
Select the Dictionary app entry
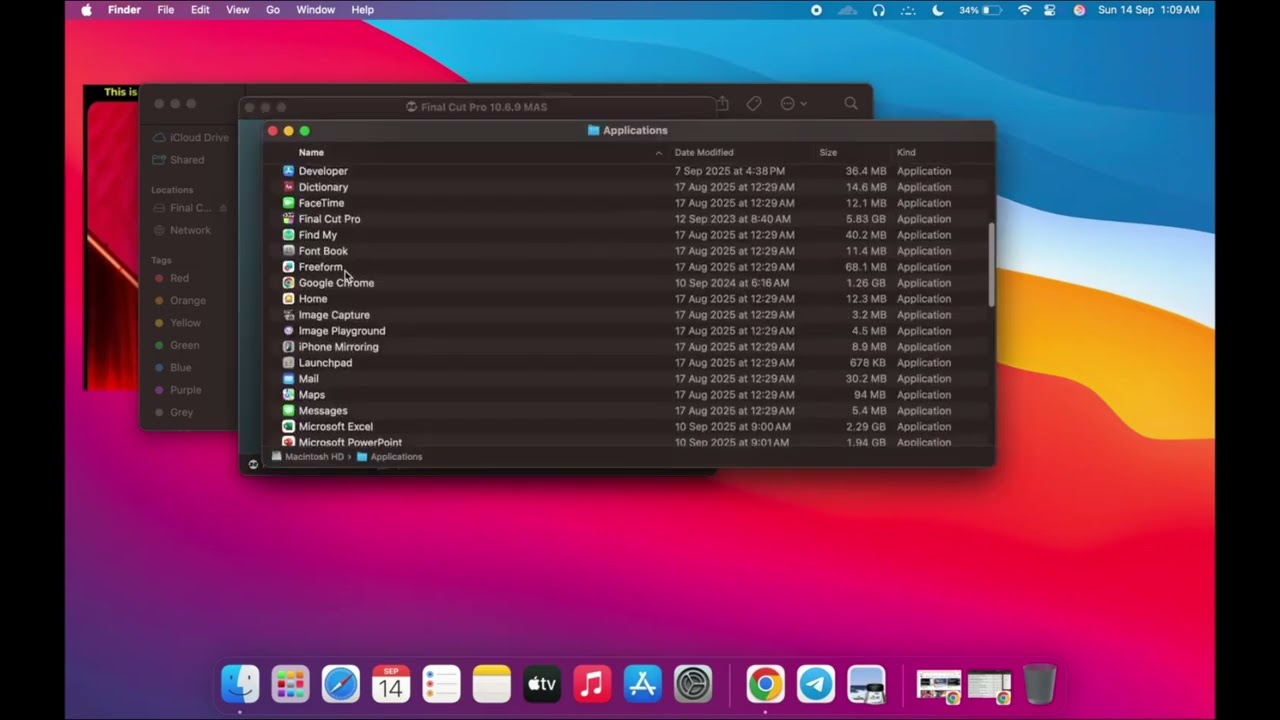click(x=630, y=187)
